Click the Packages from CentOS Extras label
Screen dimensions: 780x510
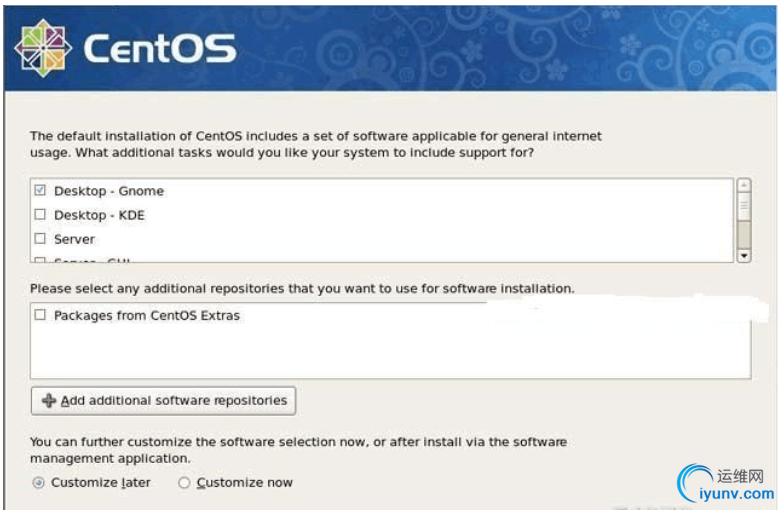(147, 315)
